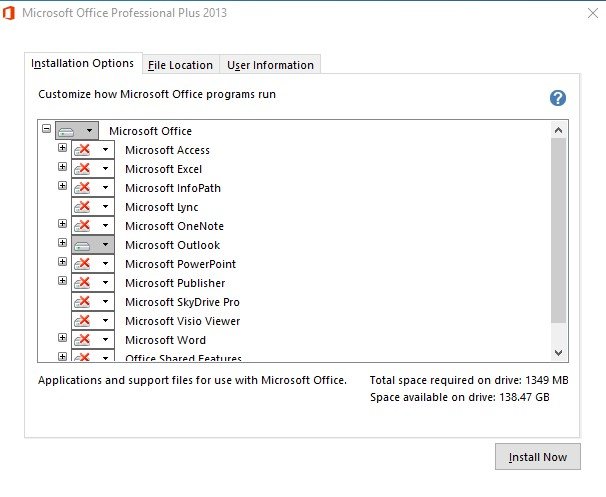The width and height of the screenshot is (606, 497).
Task: Click the not-available icon beside Microsoft Access
Action: 82,150
